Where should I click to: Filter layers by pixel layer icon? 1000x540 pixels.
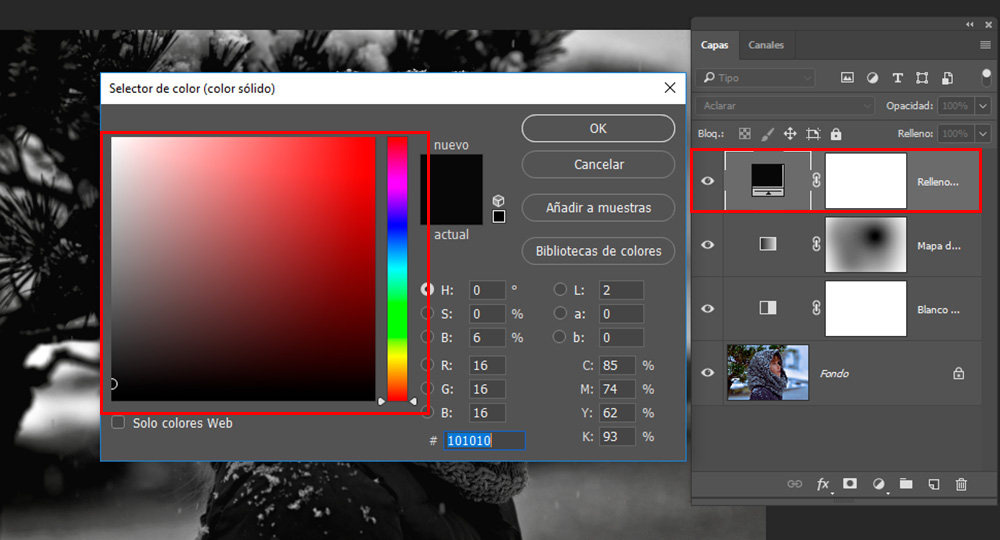pos(847,78)
